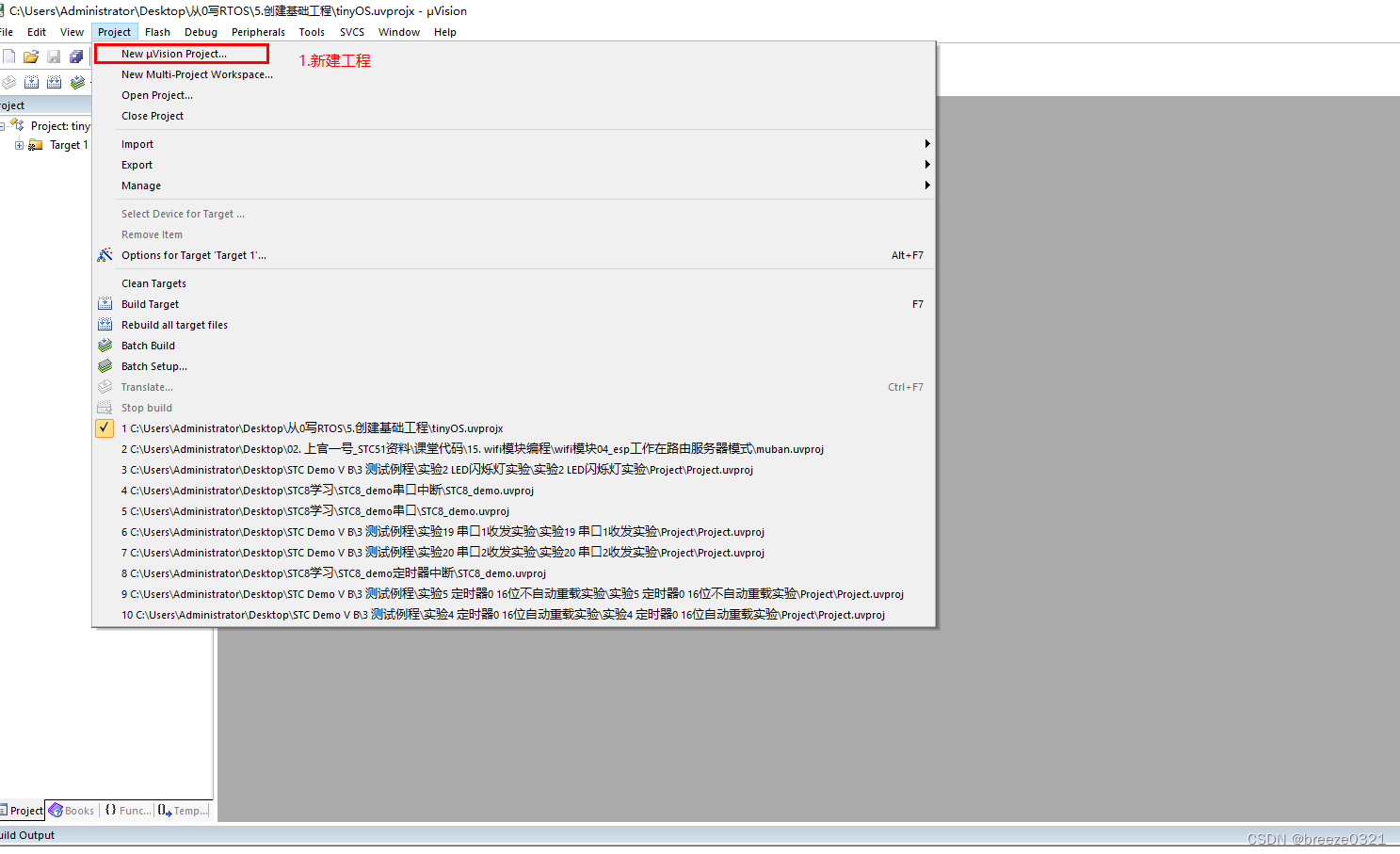Click the Batch Build menu icon
The height and width of the screenshot is (854, 1400).
[105, 346]
